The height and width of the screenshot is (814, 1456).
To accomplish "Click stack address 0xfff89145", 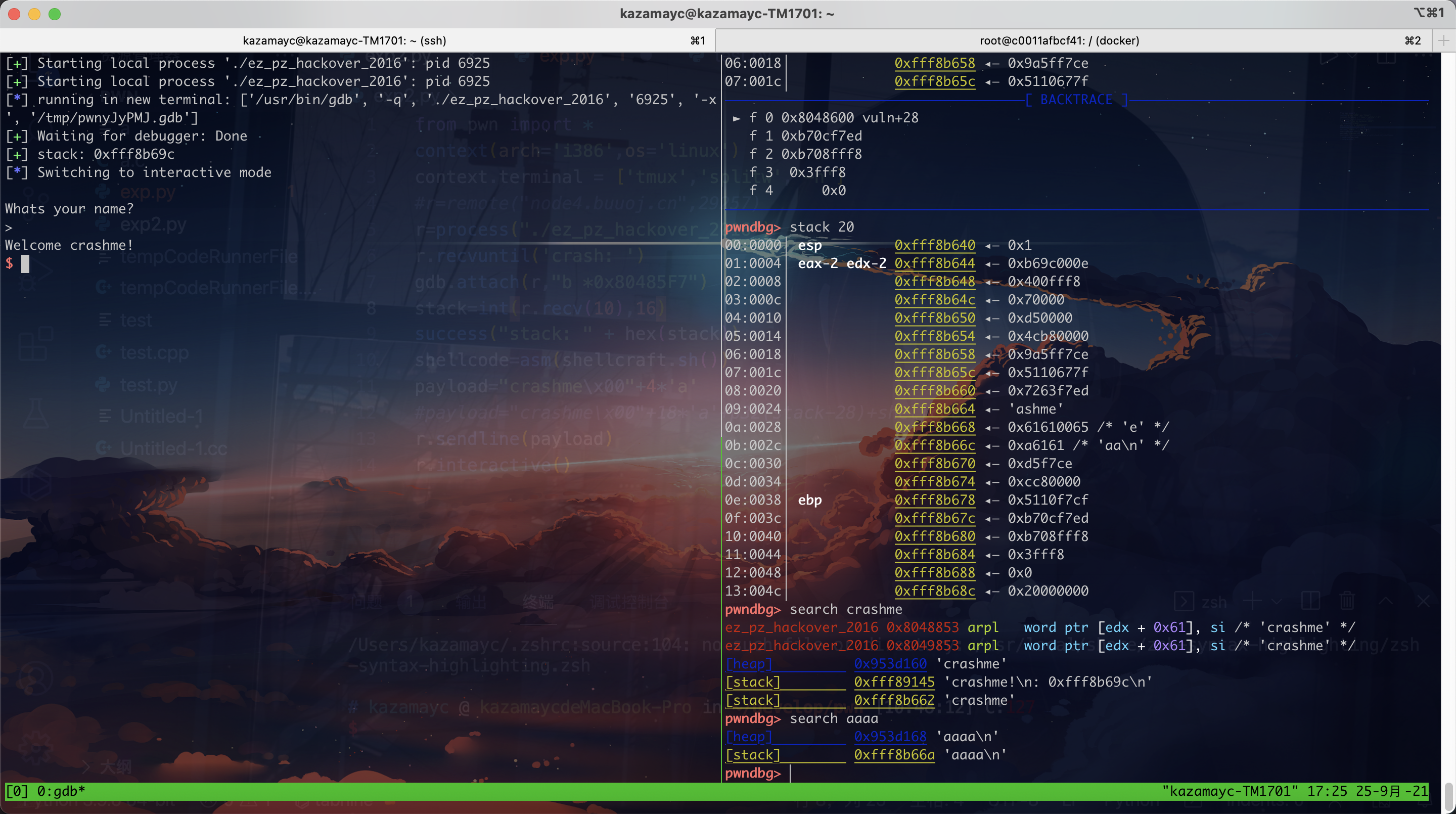I will (x=894, y=682).
